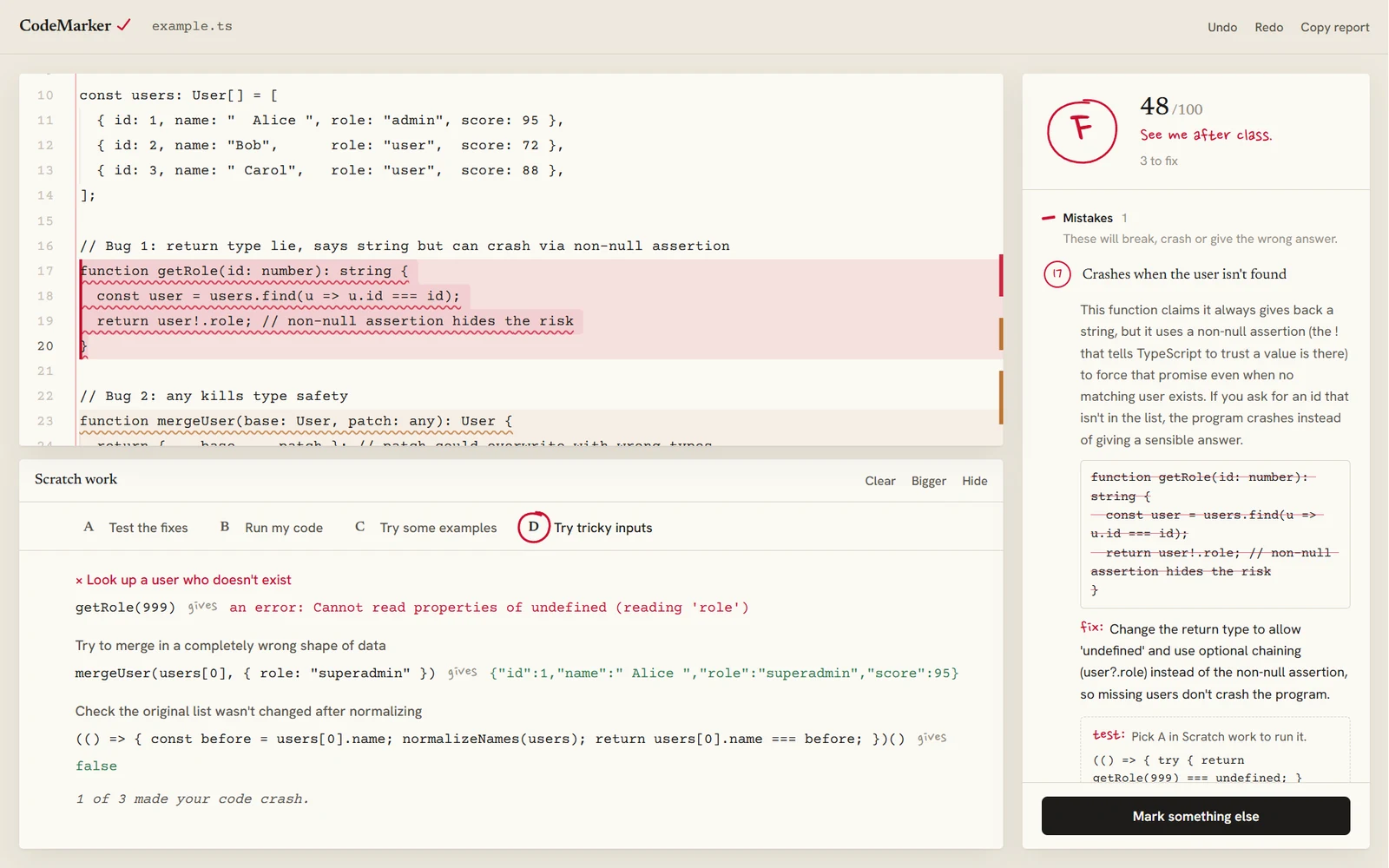
Task: Copy the grading report
Action: coord(1334,27)
